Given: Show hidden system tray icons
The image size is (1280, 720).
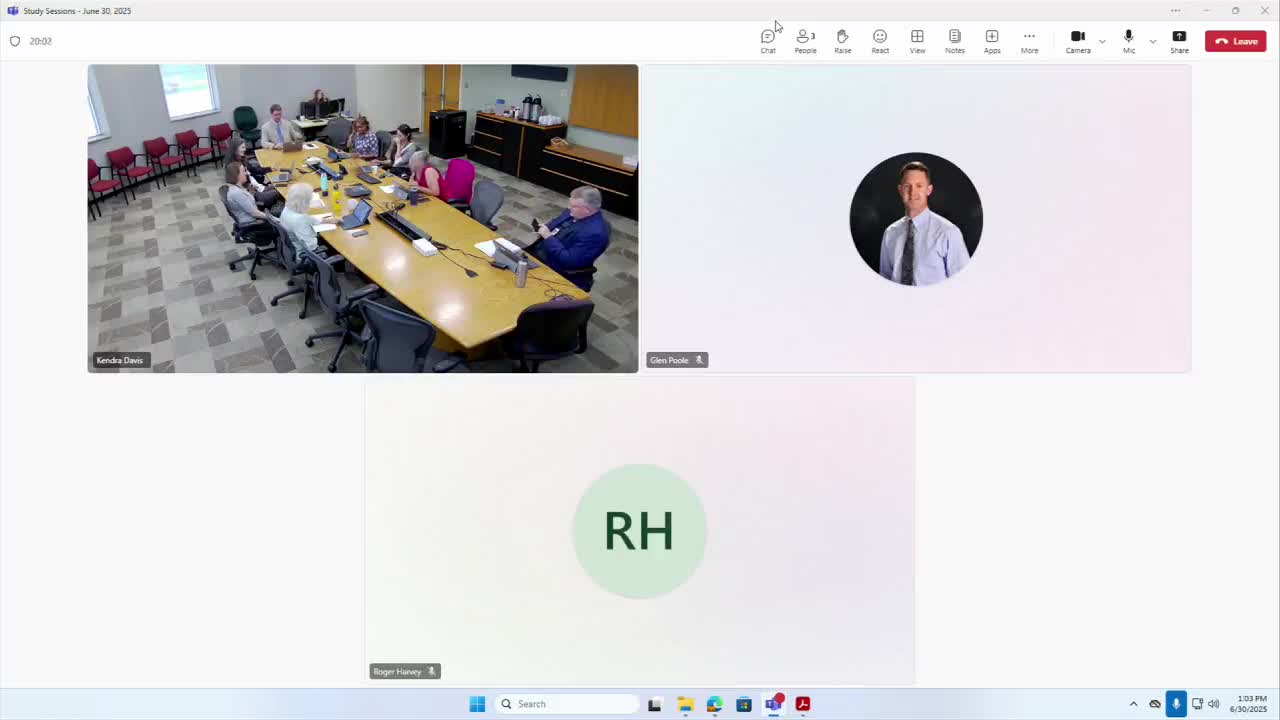Looking at the screenshot, I should click(x=1133, y=704).
